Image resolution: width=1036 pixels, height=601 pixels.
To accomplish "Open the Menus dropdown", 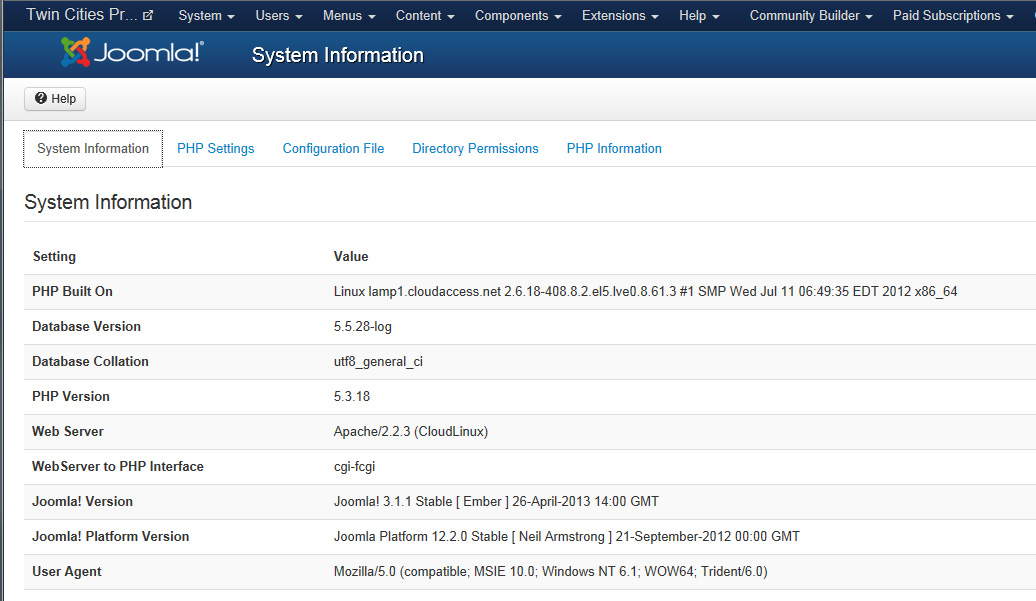I will (x=349, y=16).
